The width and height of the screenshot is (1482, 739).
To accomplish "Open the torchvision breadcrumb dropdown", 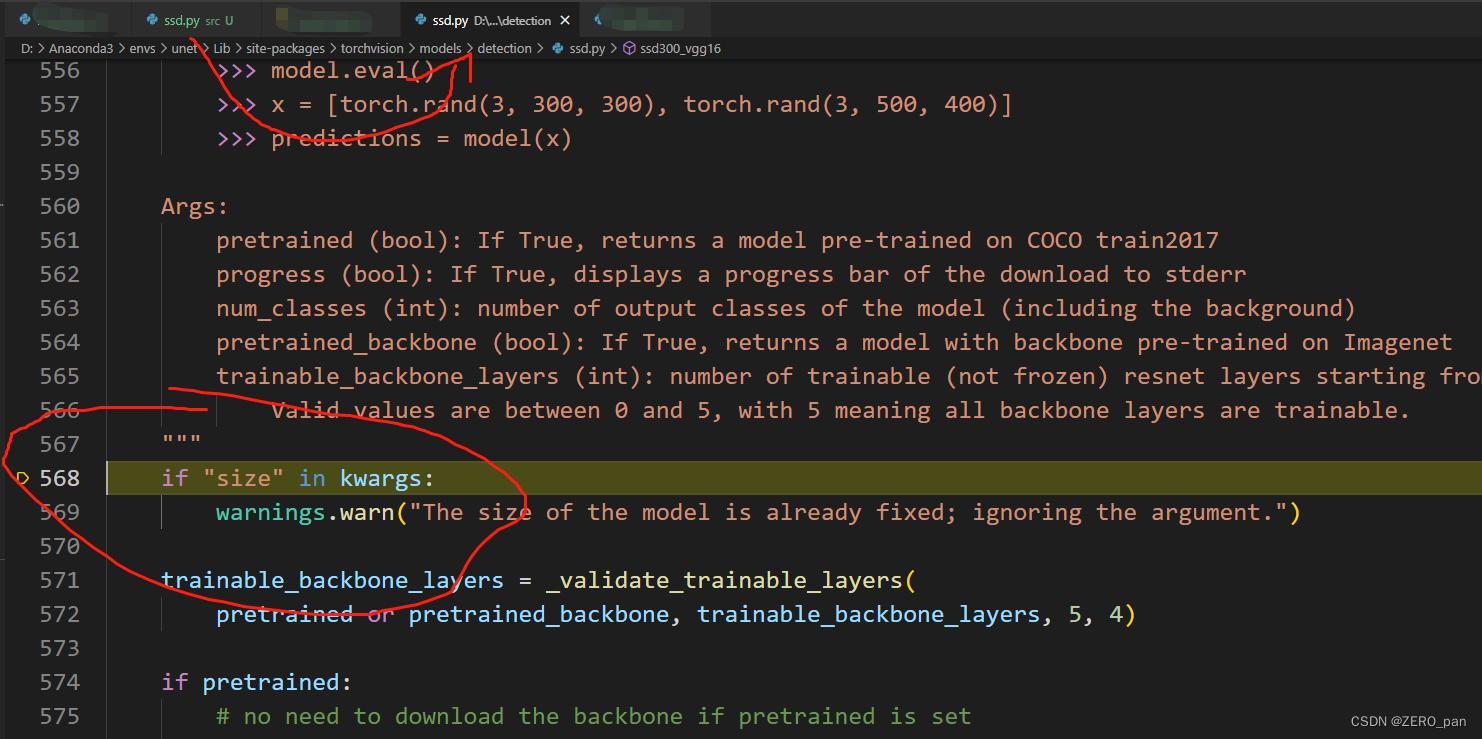I will coord(372,48).
